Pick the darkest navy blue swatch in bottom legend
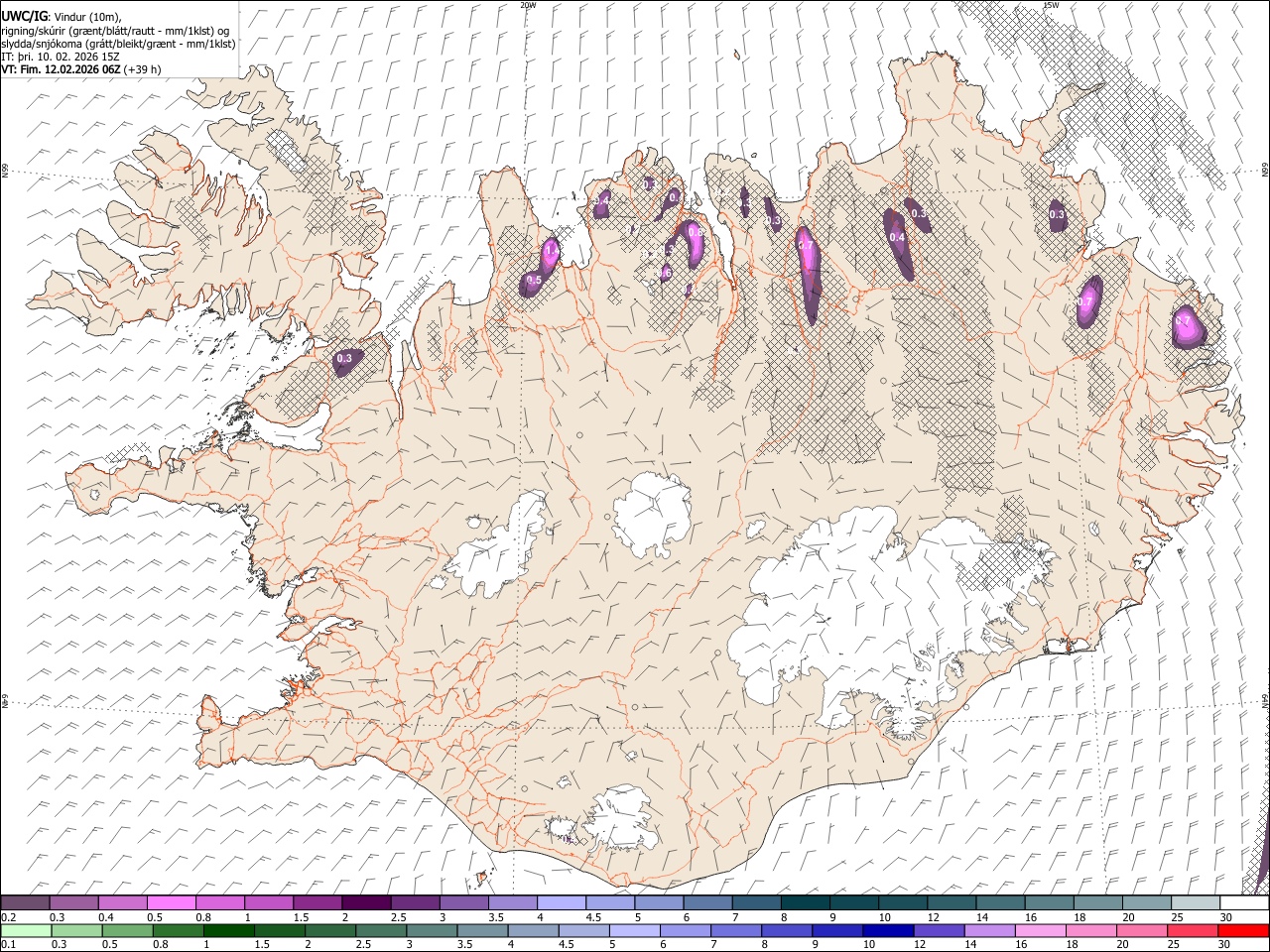This screenshot has width=1270, height=952. (x=889, y=931)
